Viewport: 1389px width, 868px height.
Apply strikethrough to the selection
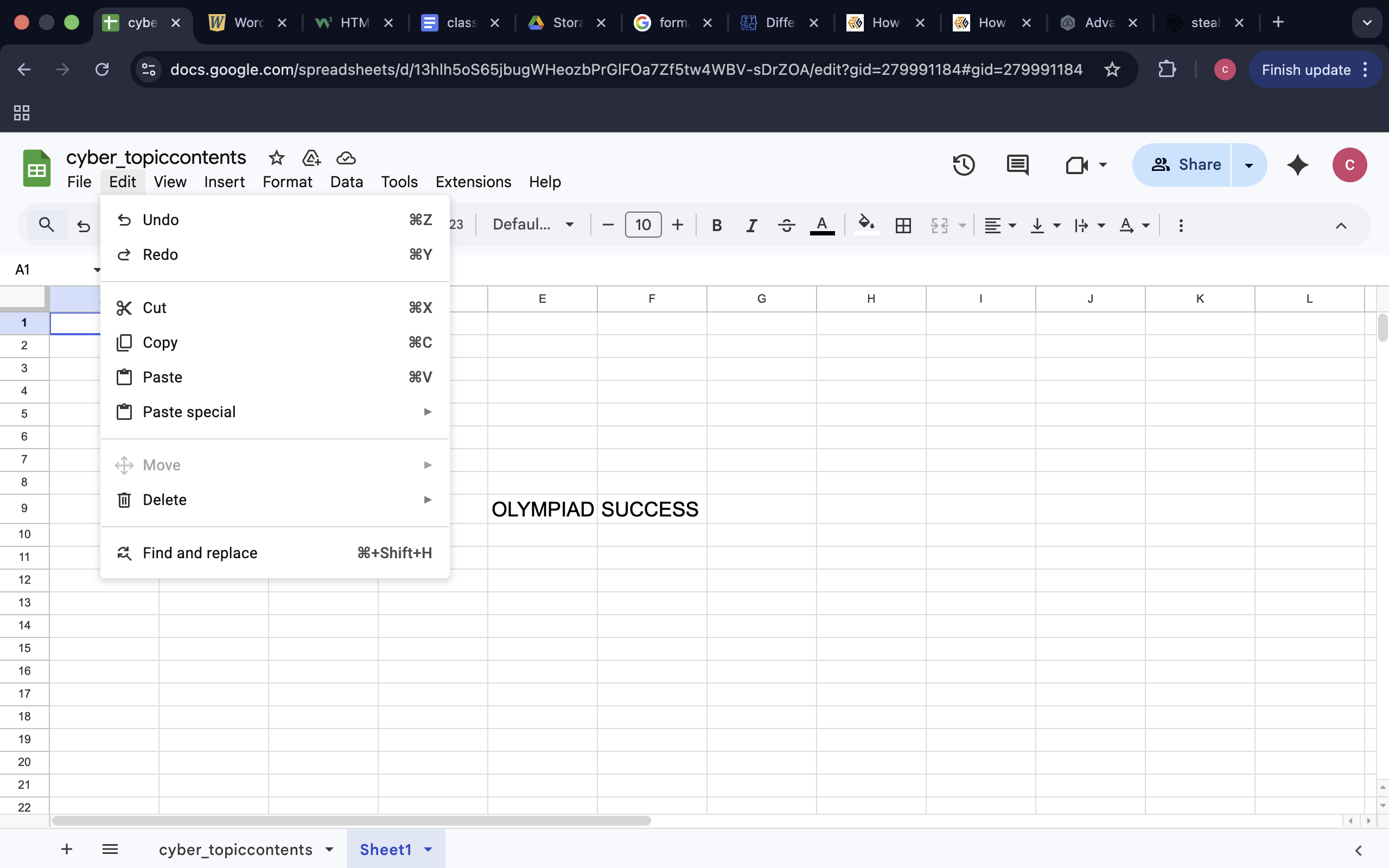(x=786, y=225)
